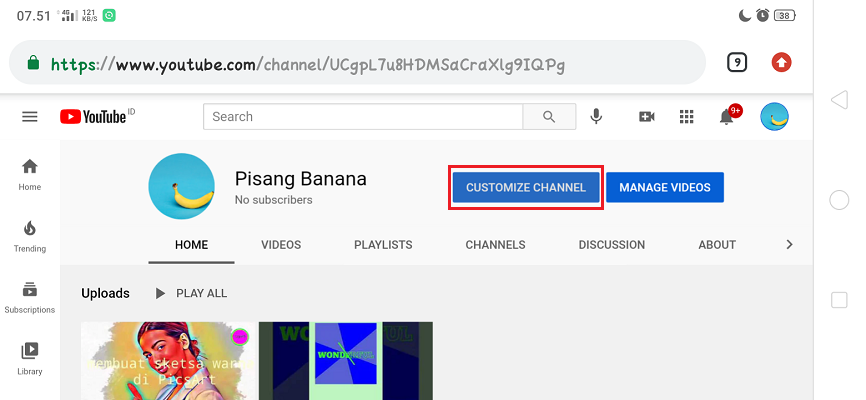This screenshot has width=866, height=400.
Task: Switch to the VIDEOS tab
Action: (x=281, y=245)
